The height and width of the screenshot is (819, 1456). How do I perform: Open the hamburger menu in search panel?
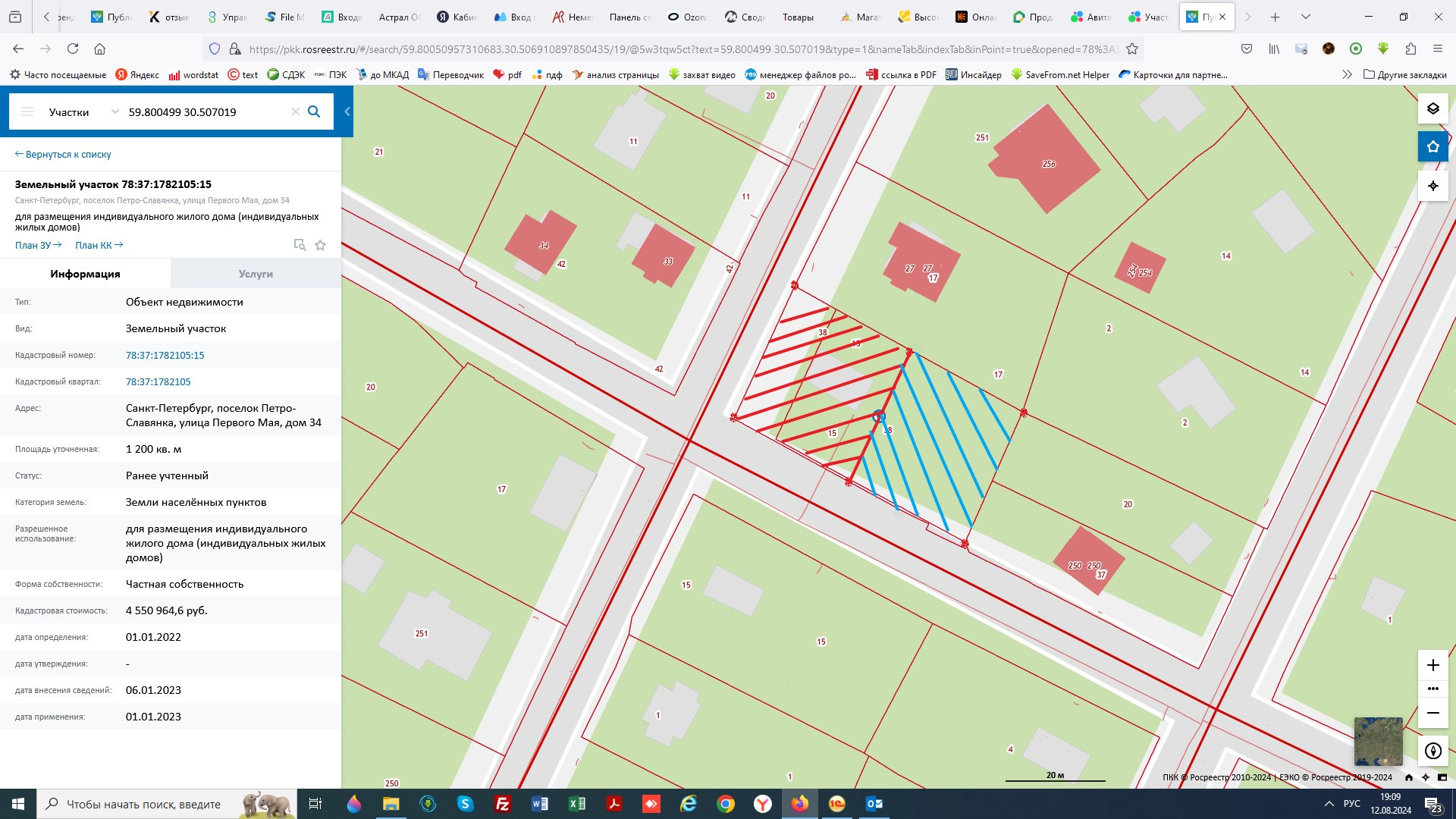tap(27, 111)
